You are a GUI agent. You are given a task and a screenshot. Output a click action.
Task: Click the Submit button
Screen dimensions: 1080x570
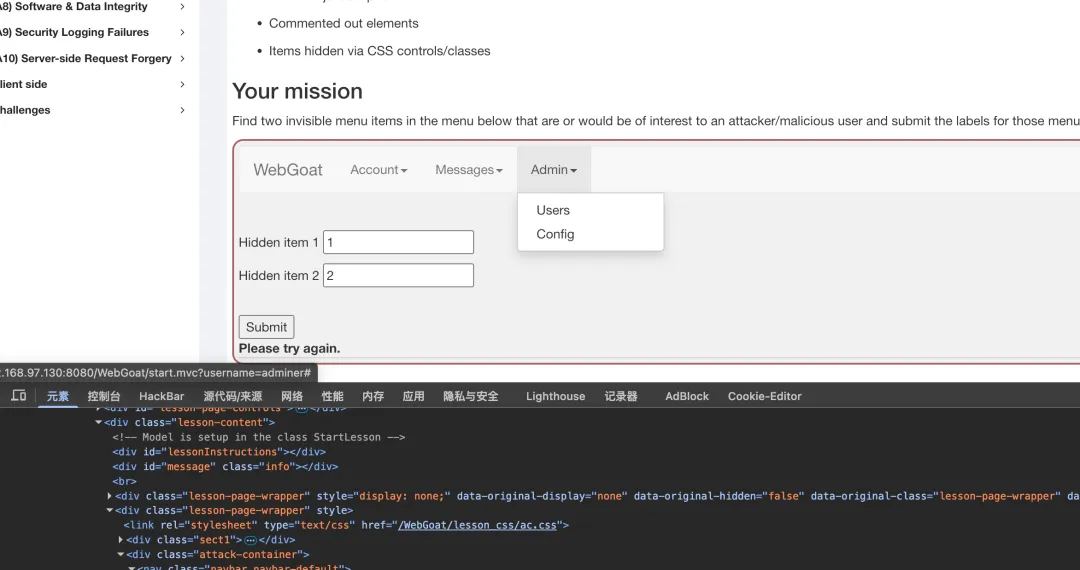267,327
